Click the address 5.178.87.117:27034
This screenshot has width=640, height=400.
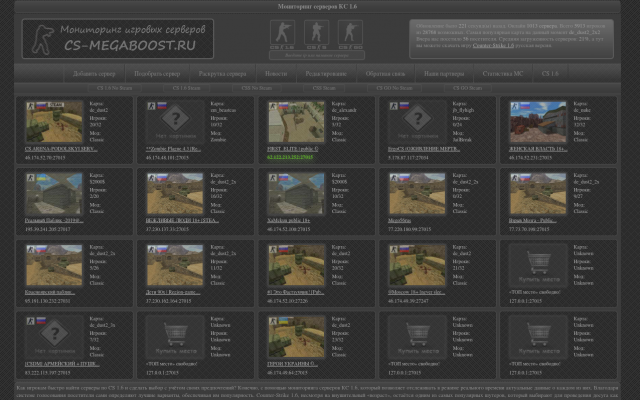pos(408,157)
